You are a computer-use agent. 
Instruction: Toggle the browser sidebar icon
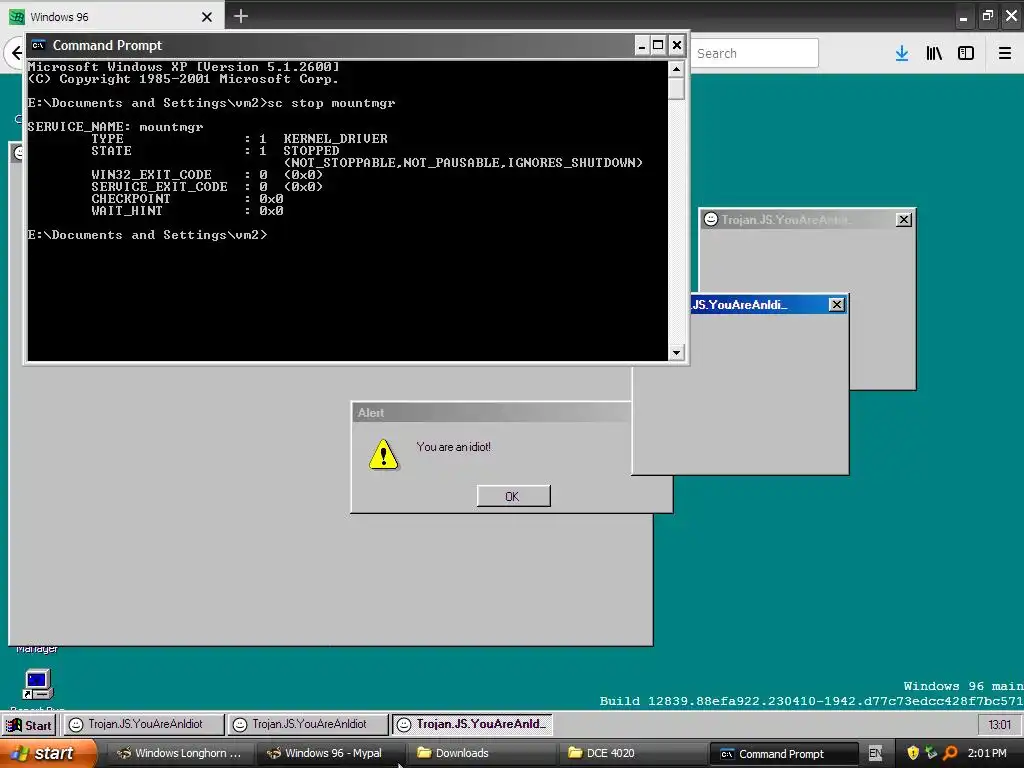point(966,54)
